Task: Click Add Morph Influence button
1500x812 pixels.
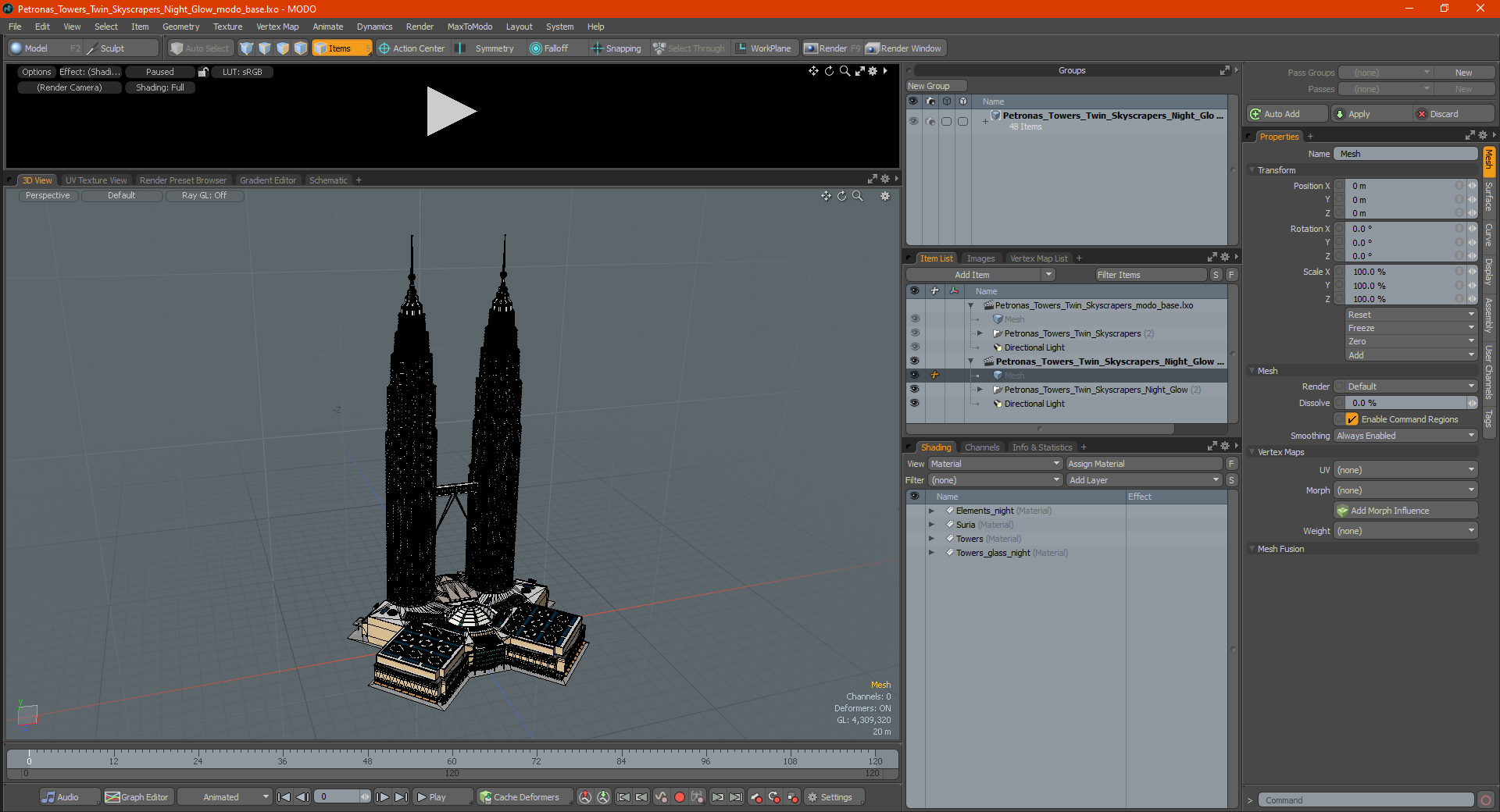Action: (1405, 511)
